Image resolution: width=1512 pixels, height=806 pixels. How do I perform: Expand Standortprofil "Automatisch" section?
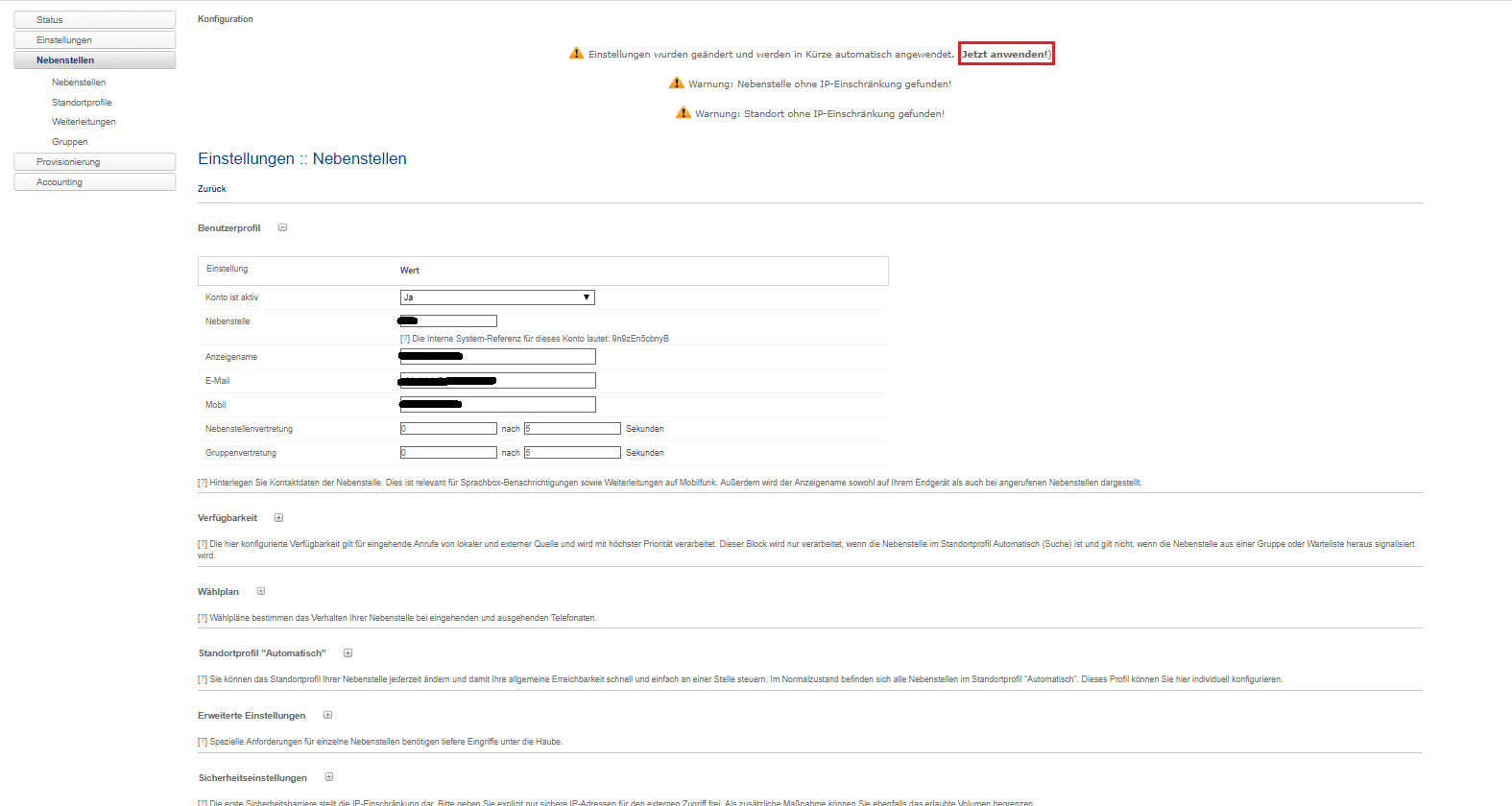point(348,653)
